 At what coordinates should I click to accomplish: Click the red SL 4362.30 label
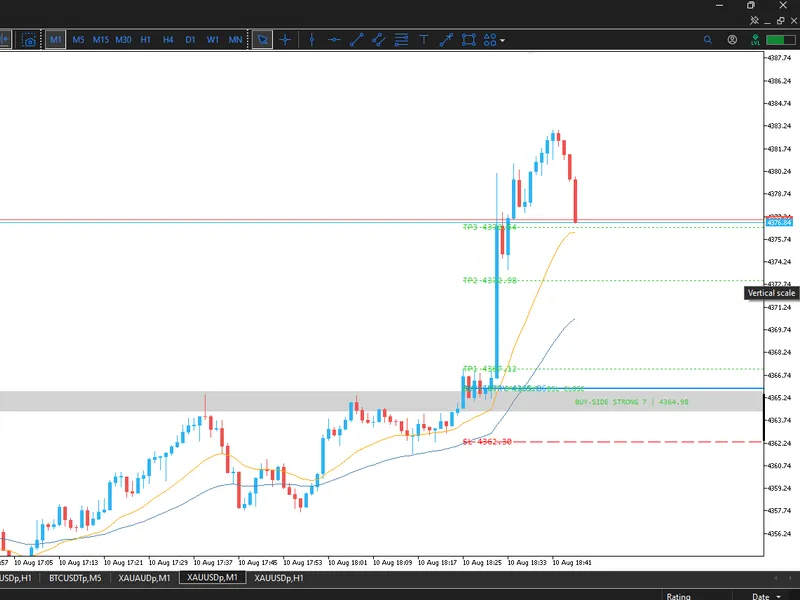(487, 441)
